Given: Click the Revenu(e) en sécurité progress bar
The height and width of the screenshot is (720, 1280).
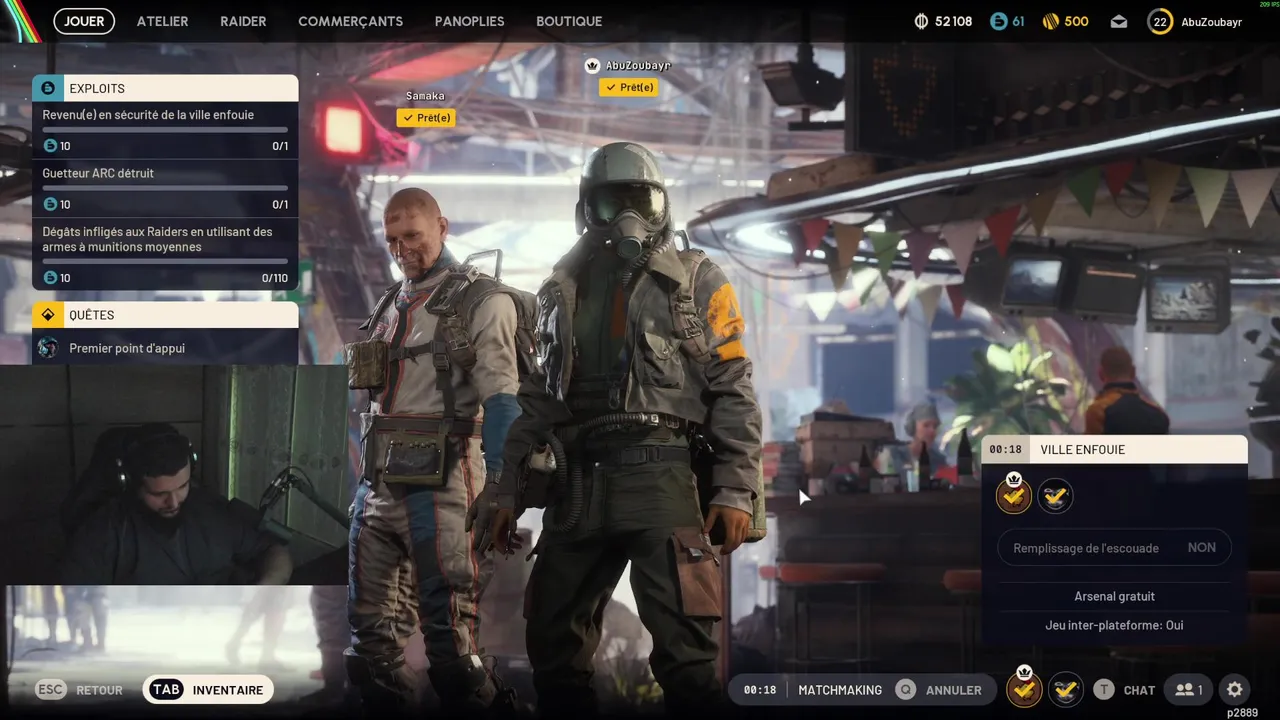Looking at the screenshot, I should point(165,130).
